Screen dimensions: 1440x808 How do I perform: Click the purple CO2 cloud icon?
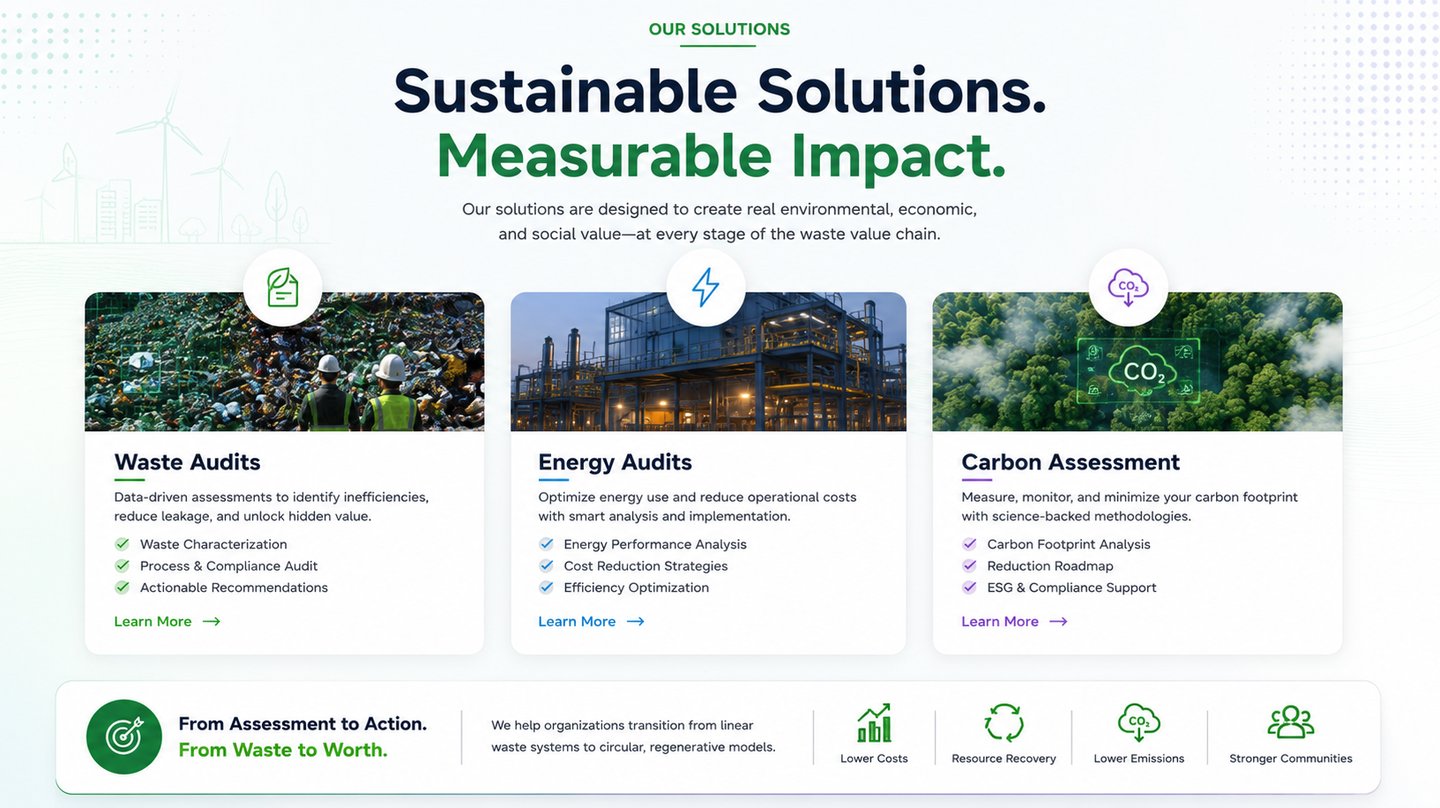1128,288
